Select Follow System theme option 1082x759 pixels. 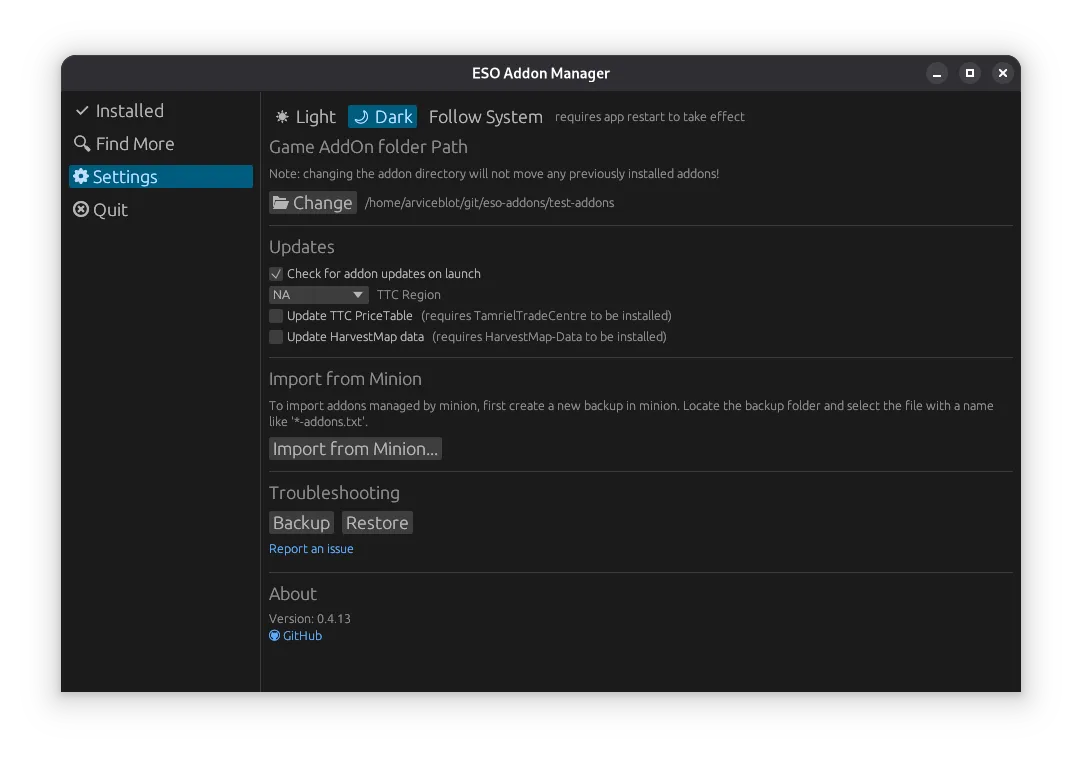pyautogui.click(x=485, y=117)
